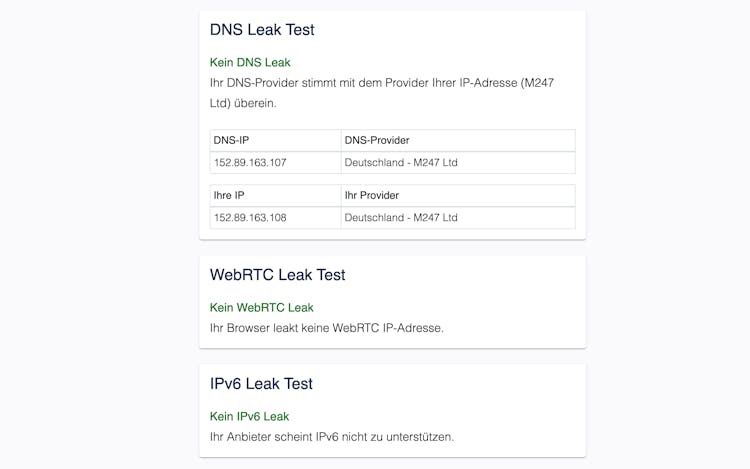The width and height of the screenshot is (750, 469).
Task: Select the Kein DNS Leak status text
Action: pos(250,63)
